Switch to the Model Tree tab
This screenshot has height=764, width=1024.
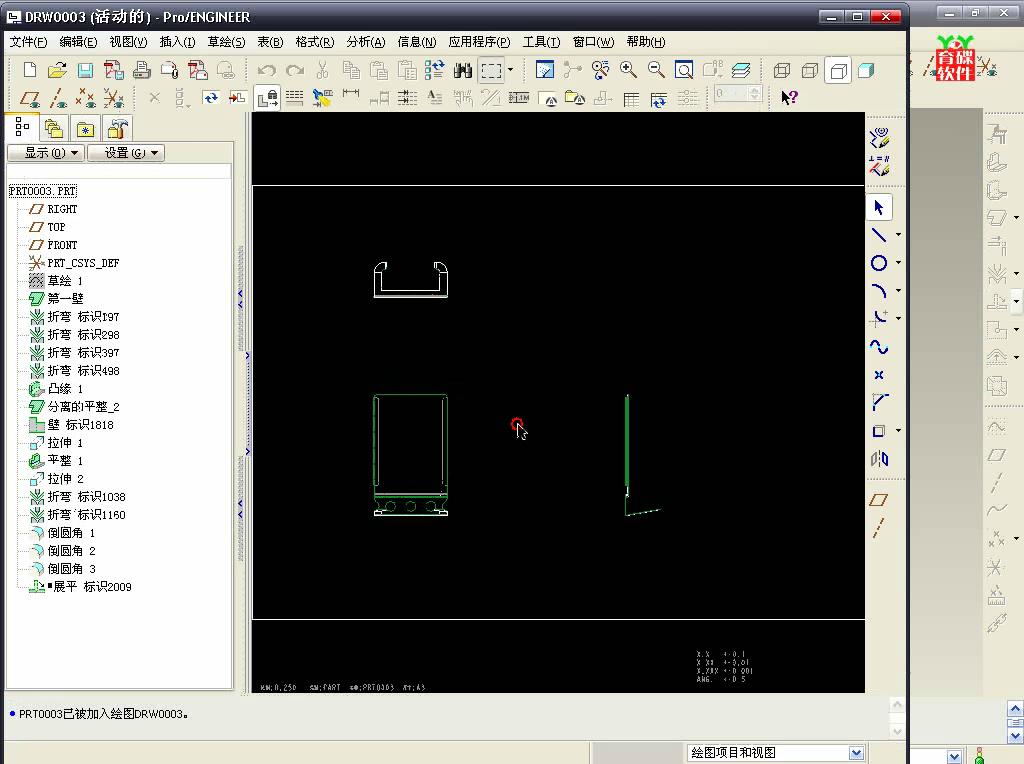tap(22, 127)
